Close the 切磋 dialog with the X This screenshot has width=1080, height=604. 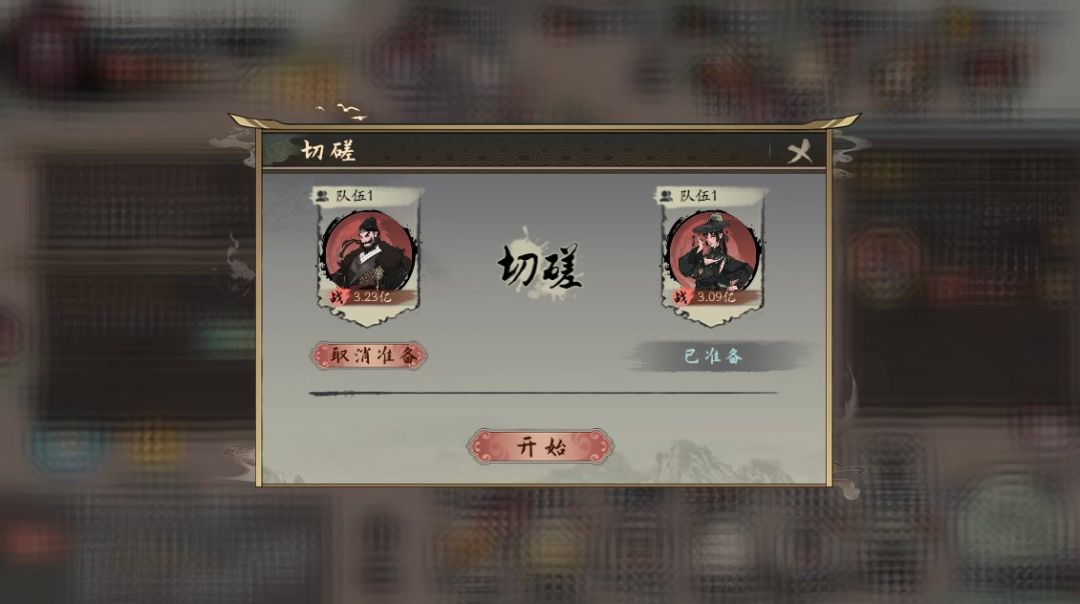(x=800, y=152)
